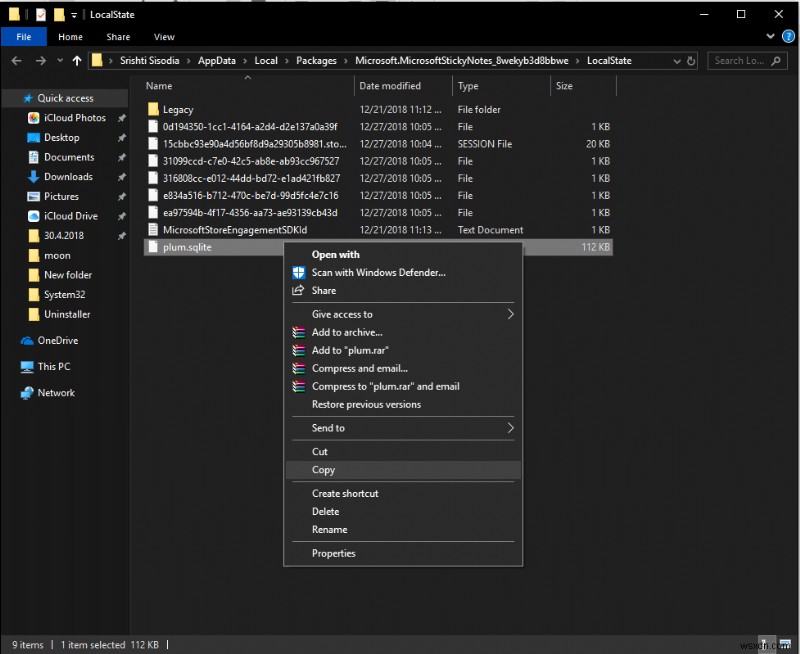Click the Forward navigation arrow
Viewport: 800px width, 654px height.
(41, 61)
